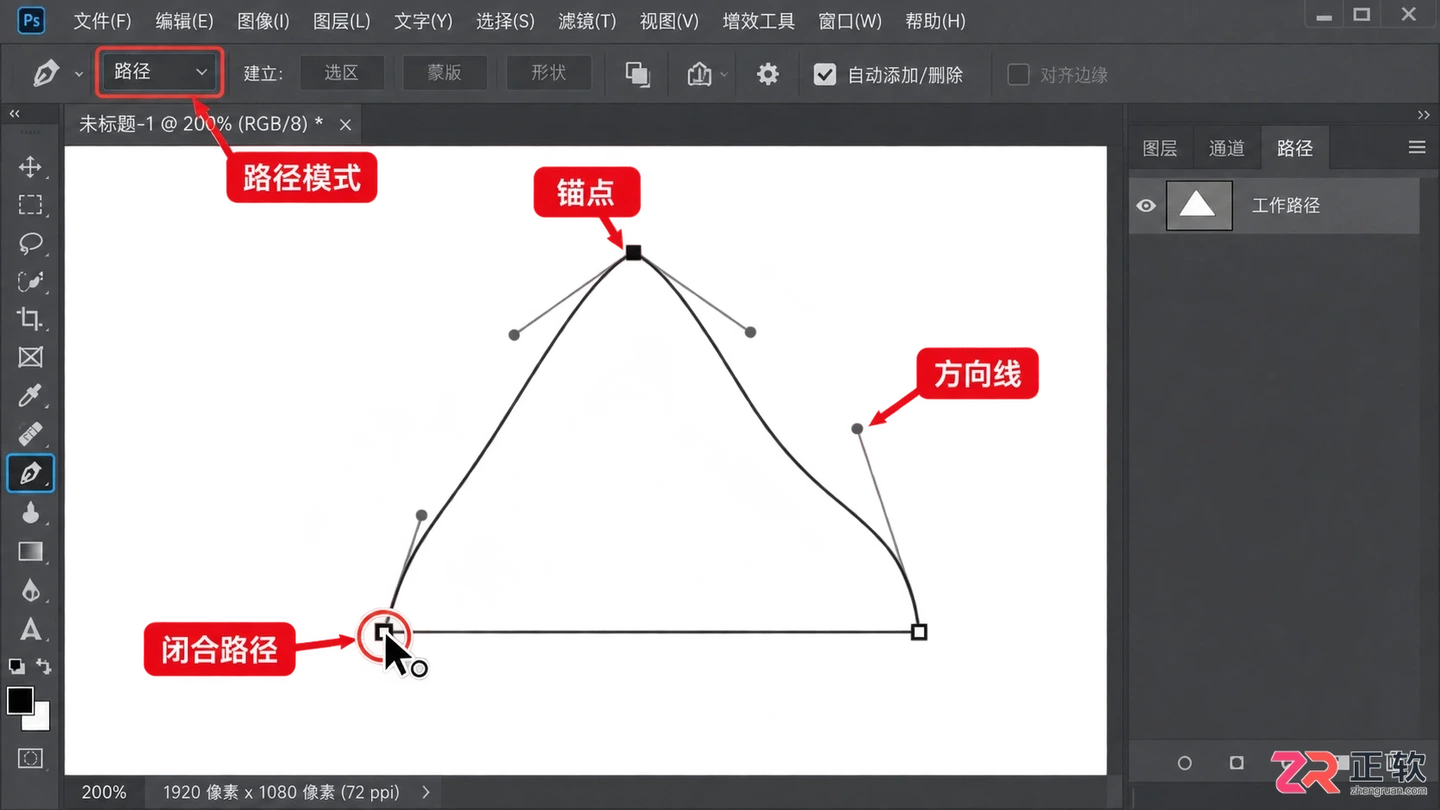Open the 文件(F) menu
The height and width of the screenshot is (810, 1440).
(x=102, y=21)
